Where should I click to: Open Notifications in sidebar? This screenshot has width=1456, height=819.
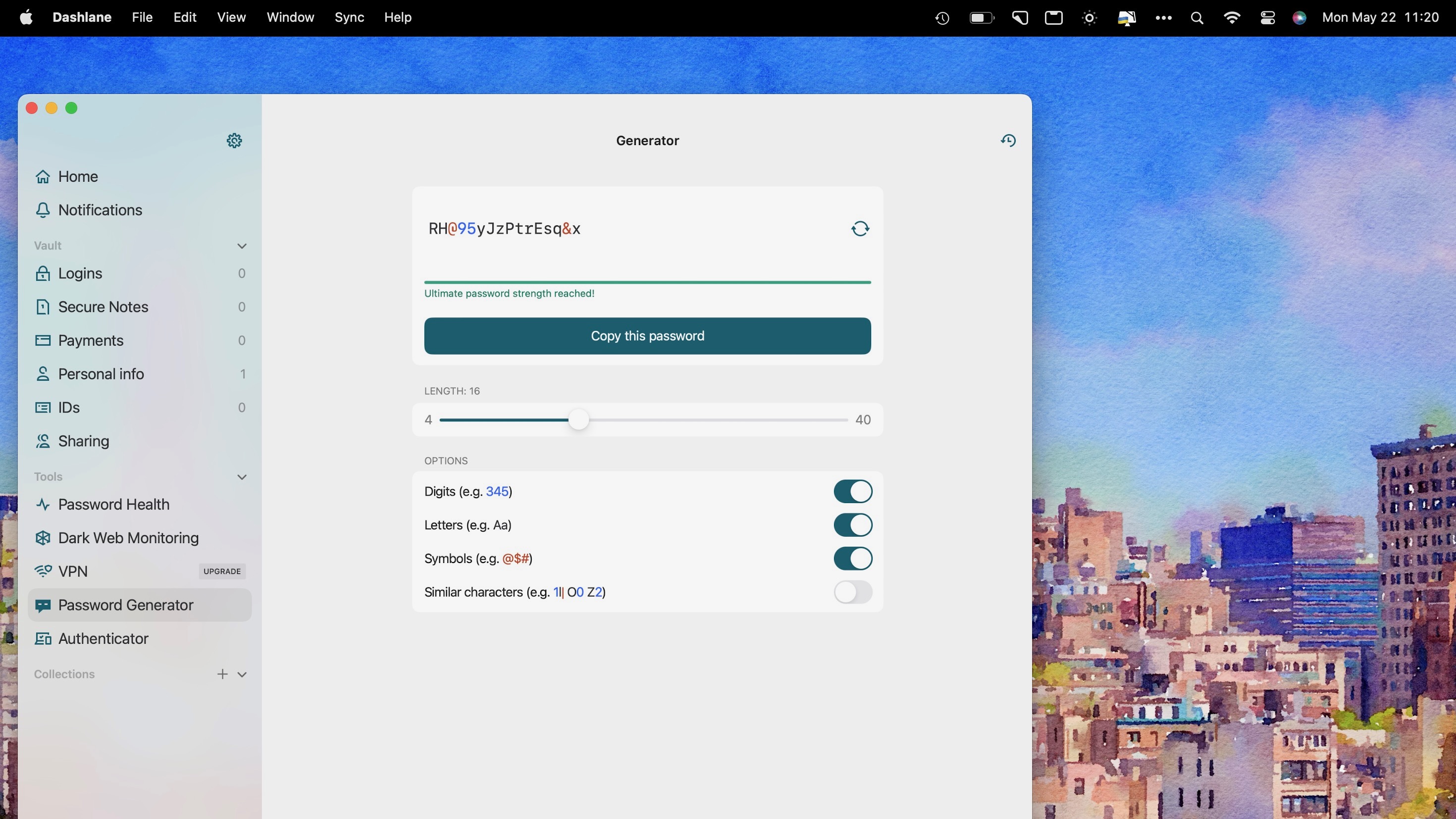(140, 210)
